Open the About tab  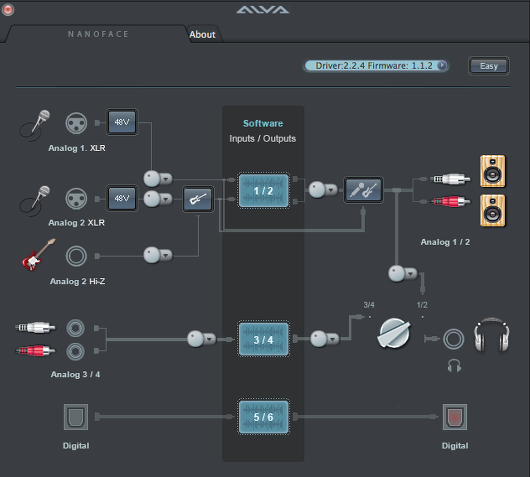point(202,34)
